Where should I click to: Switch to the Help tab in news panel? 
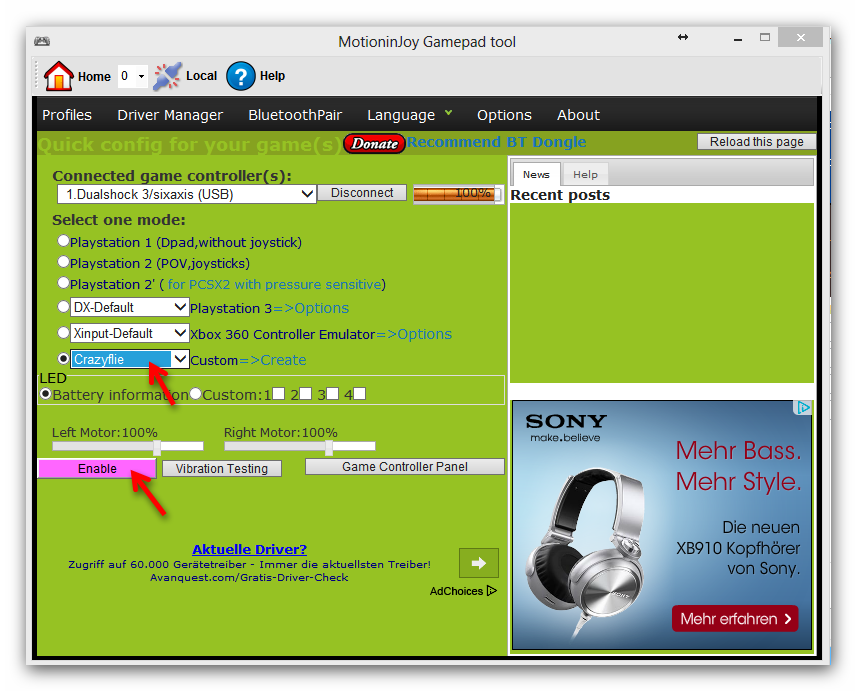(585, 175)
